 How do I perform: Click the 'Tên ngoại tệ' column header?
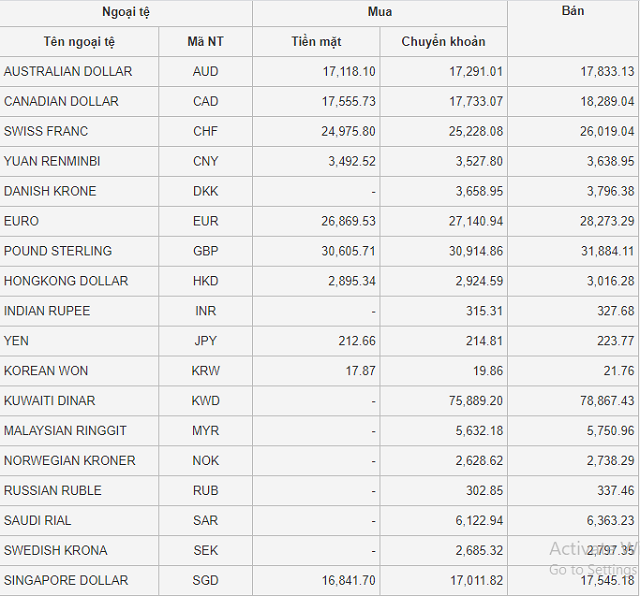coord(79,42)
